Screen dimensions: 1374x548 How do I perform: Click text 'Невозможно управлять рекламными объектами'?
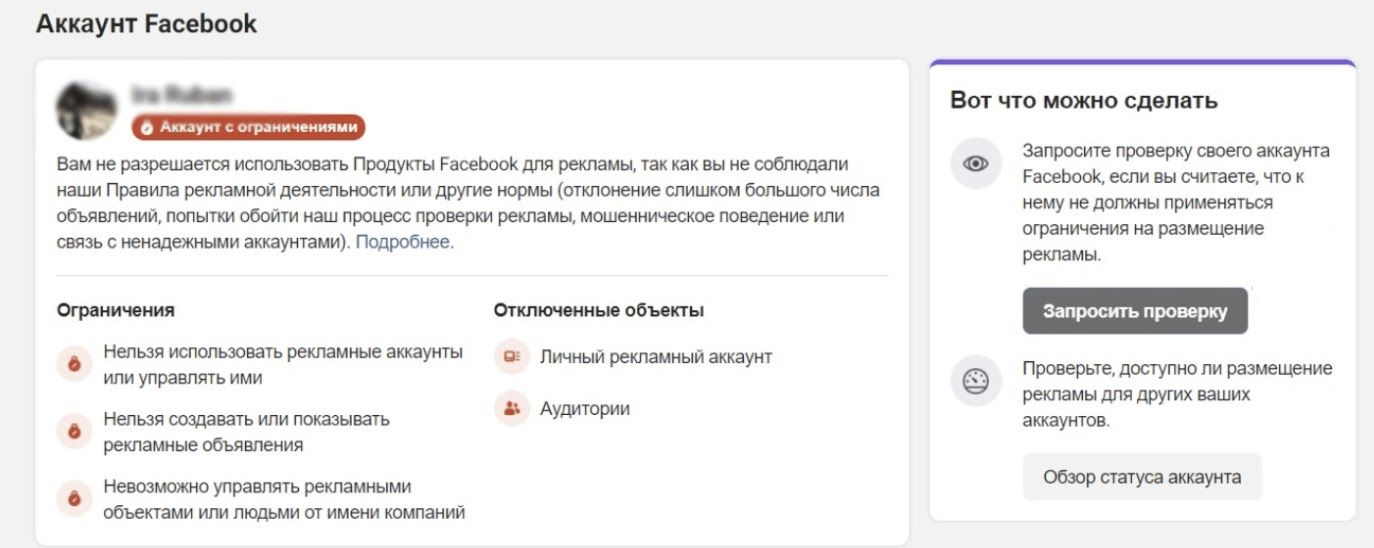coord(285,500)
